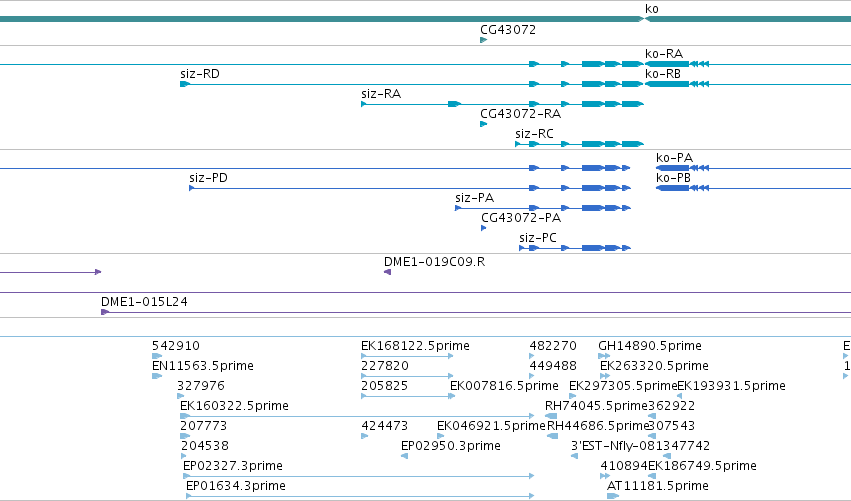Click the AT11181.5prime EST label
The width and height of the screenshot is (851, 501).
(x=658, y=486)
